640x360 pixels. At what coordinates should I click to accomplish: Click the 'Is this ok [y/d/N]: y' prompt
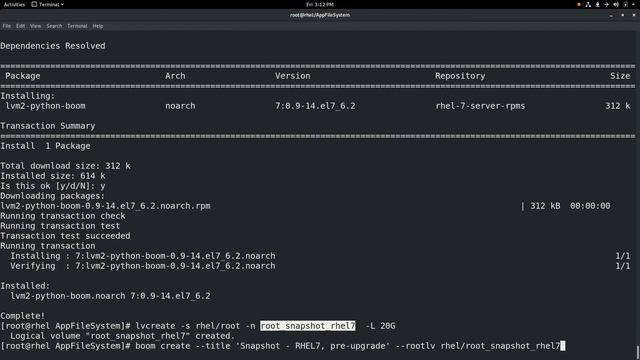tap(53, 186)
